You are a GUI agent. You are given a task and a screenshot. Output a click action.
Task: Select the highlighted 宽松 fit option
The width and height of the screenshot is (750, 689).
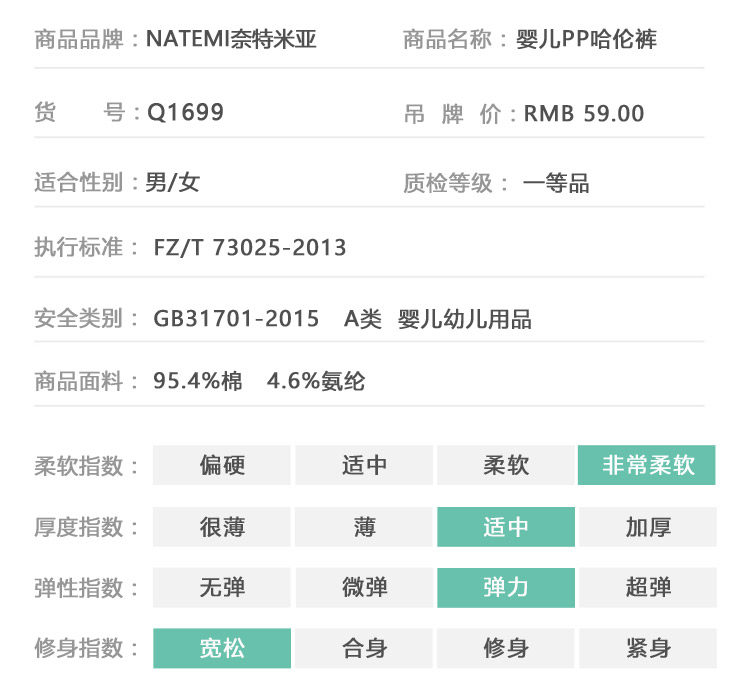222,648
